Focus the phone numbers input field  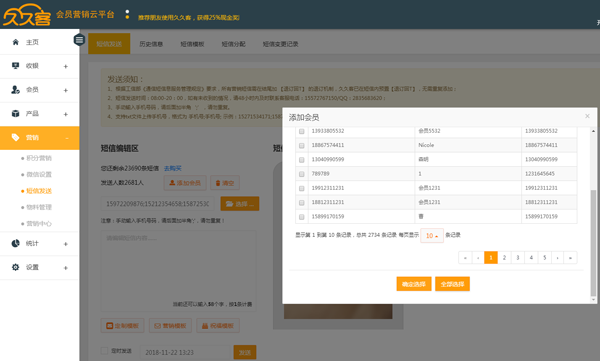point(158,204)
